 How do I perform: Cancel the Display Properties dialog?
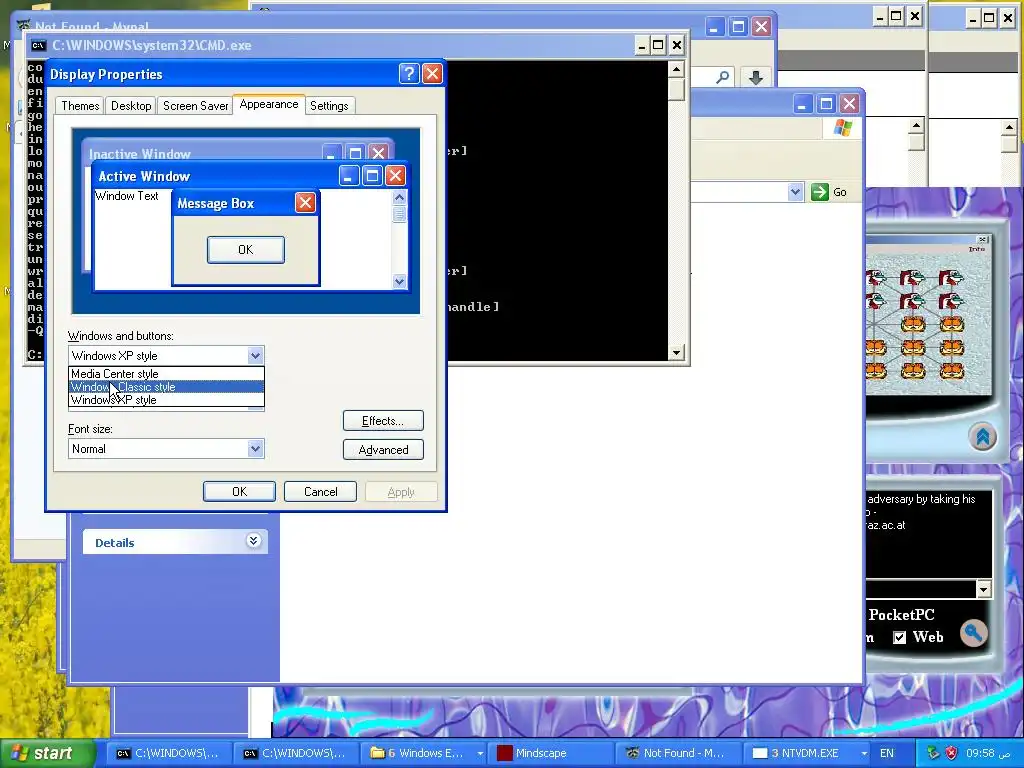320,492
